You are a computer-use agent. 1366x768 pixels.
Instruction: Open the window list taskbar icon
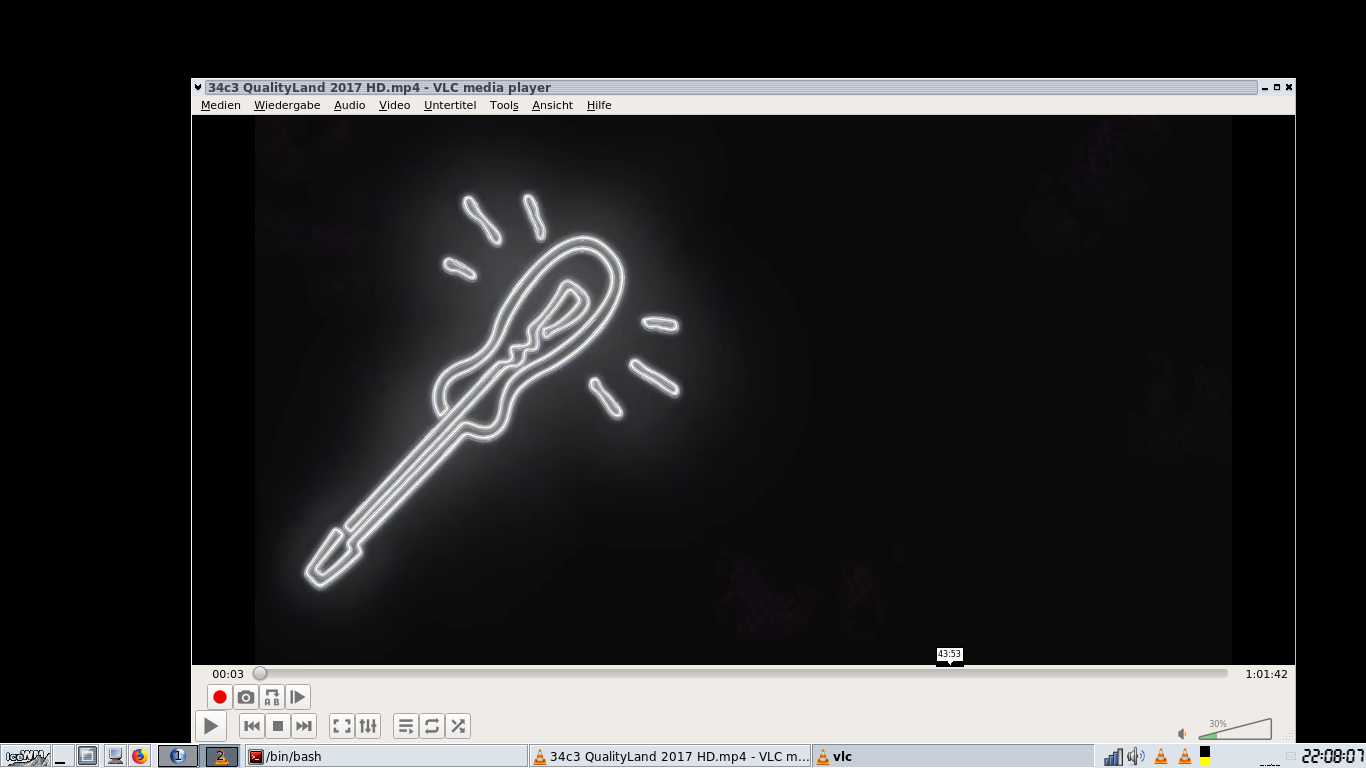pos(88,756)
